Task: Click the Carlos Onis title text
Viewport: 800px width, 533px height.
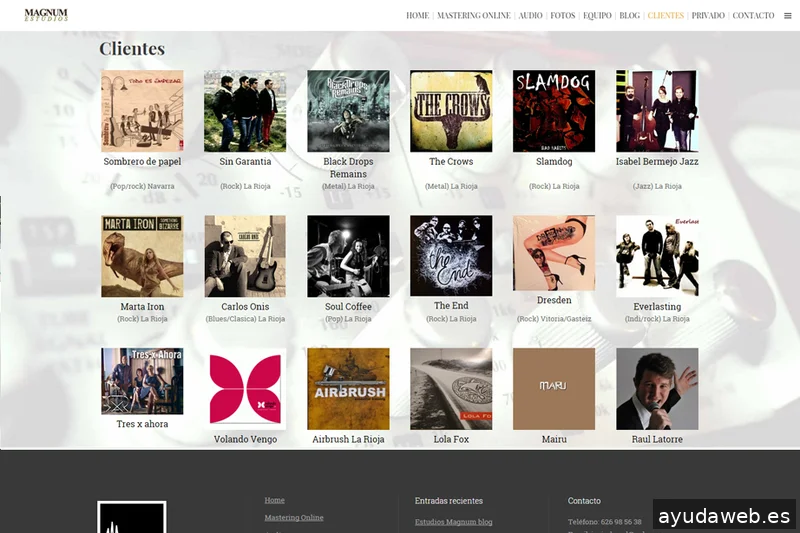Action: [x=245, y=307]
